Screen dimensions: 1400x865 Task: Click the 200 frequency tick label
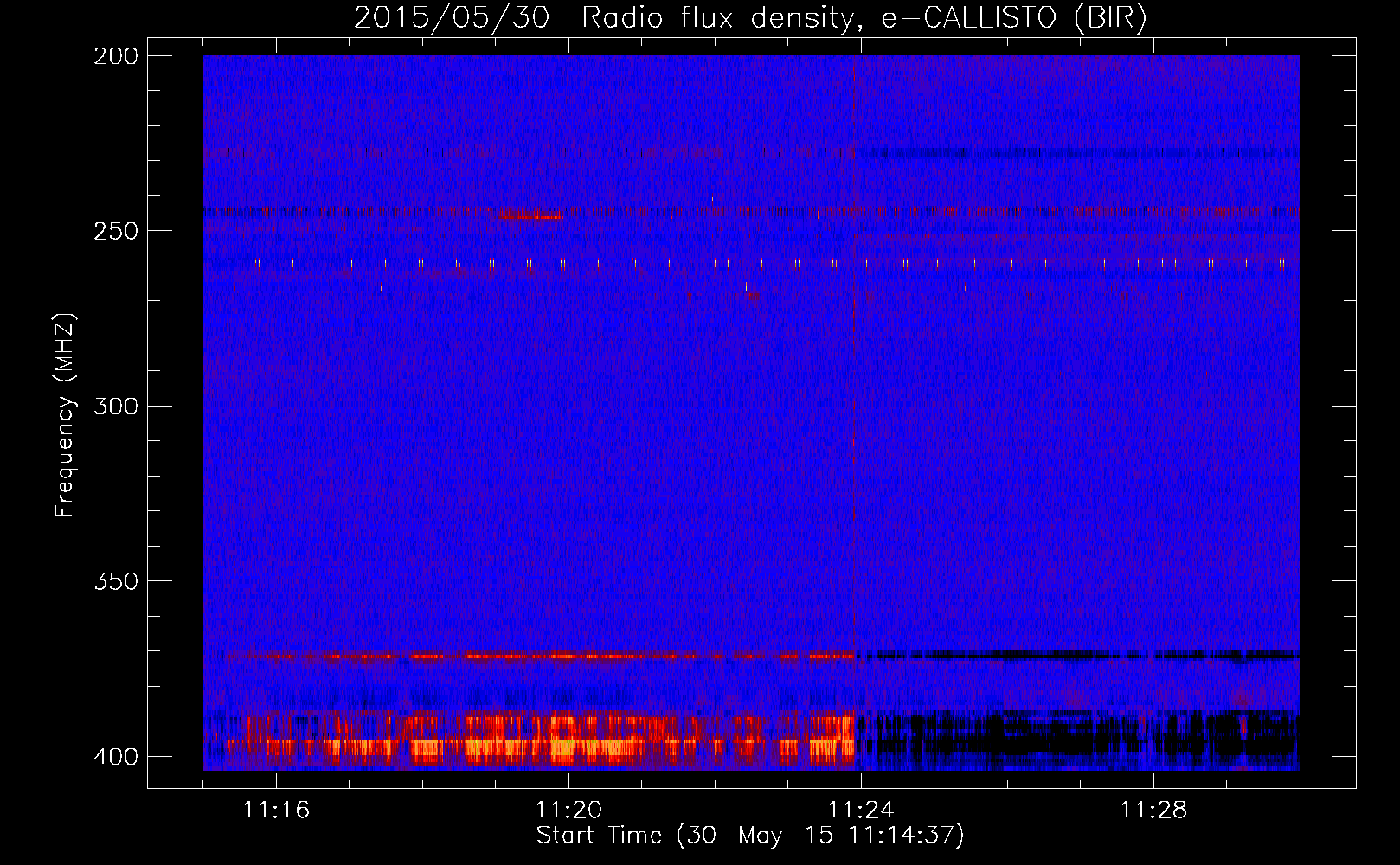[x=115, y=56]
